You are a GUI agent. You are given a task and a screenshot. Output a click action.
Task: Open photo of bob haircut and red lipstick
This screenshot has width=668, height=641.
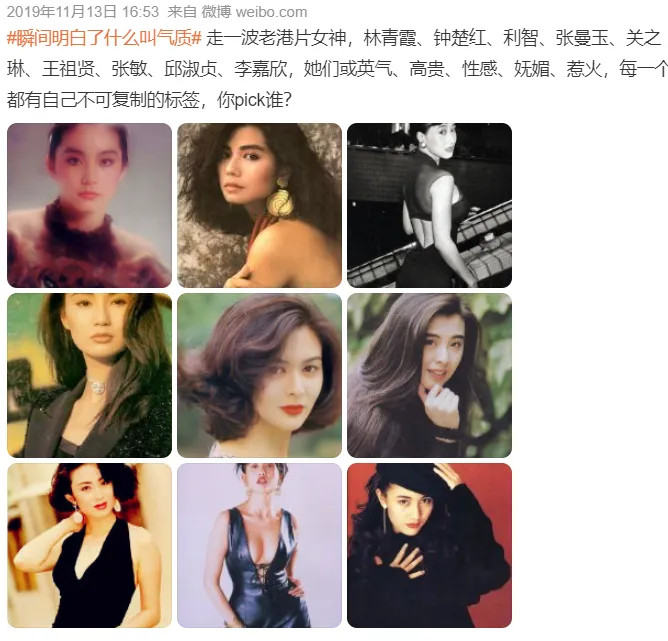(259, 375)
